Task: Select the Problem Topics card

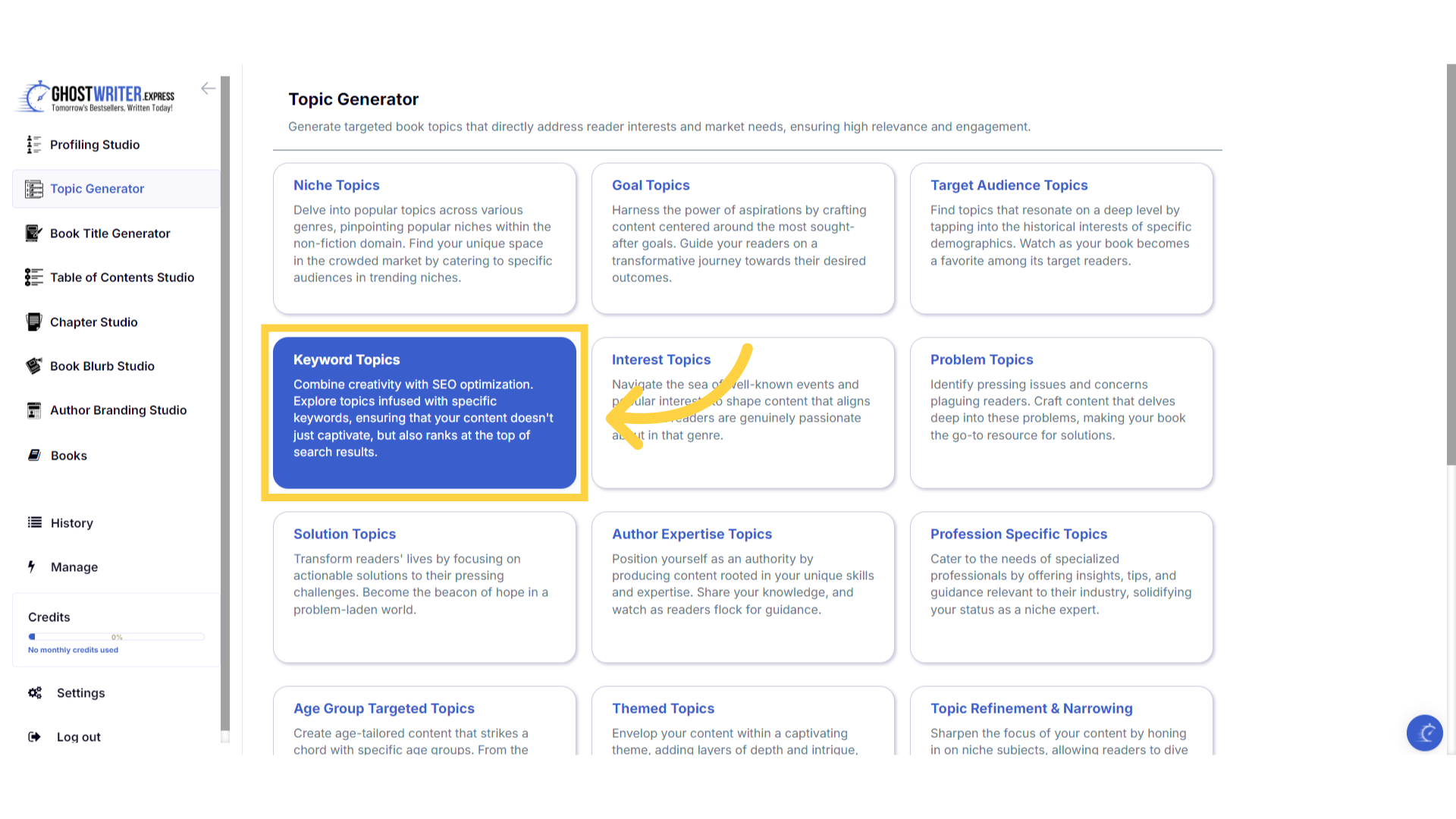Action: pyautogui.click(x=1061, y=413)
